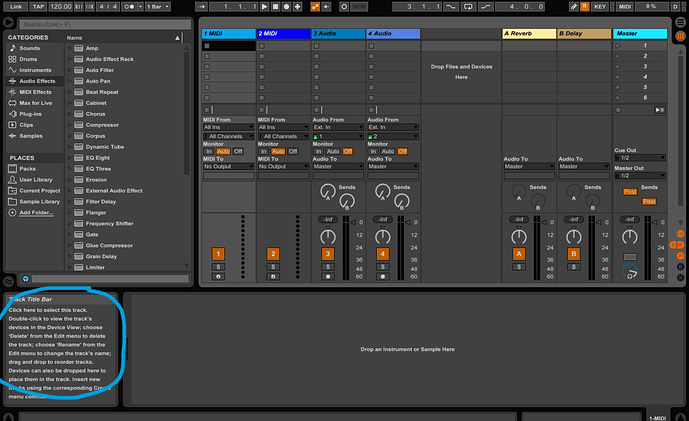Click the TAP tempo button
Screen dimensions: 689x421
click(x=38, y=7)
